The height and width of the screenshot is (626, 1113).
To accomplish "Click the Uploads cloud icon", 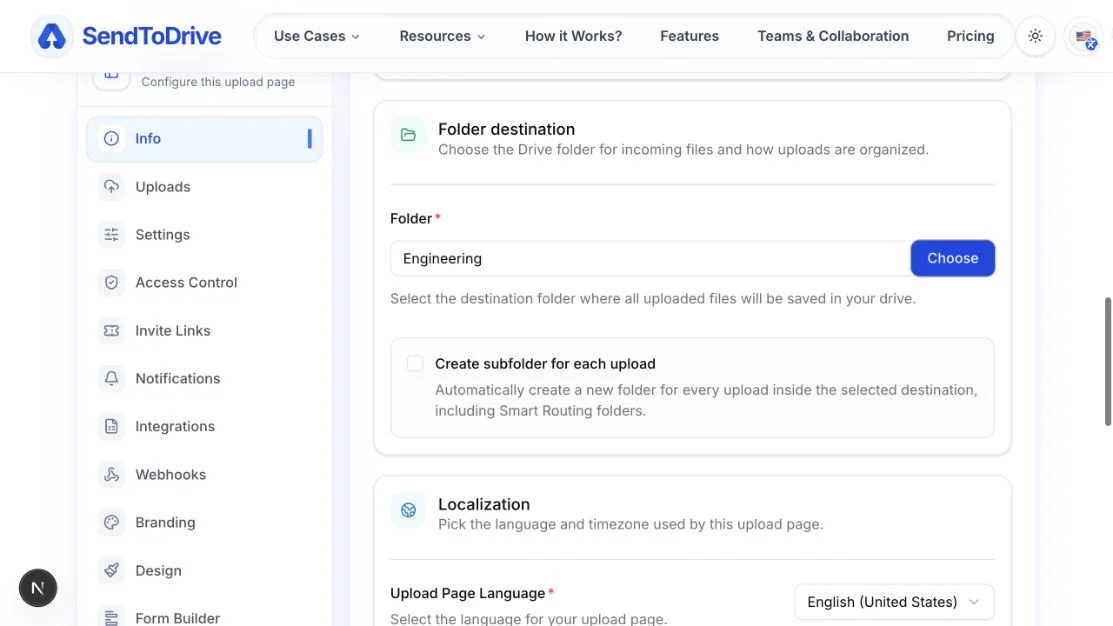I will click(111, 187).
